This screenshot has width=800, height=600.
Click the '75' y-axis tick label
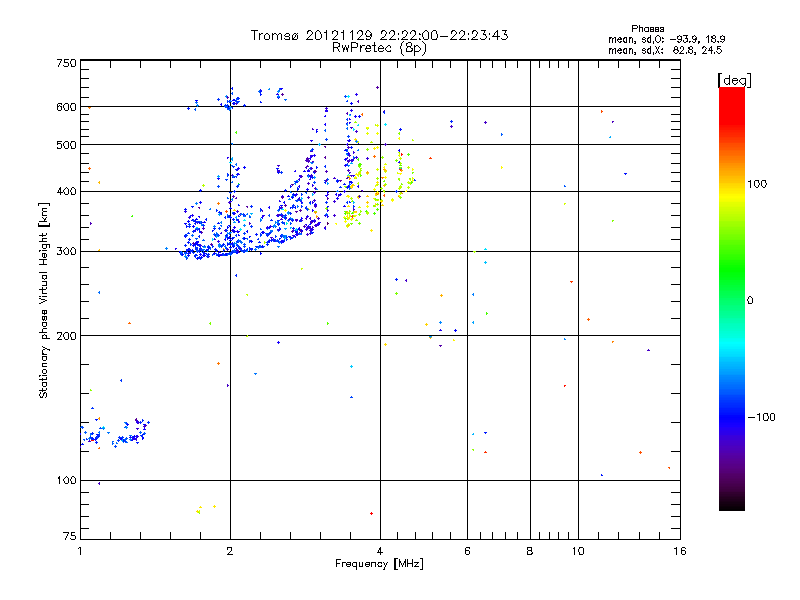pos(70,536)
